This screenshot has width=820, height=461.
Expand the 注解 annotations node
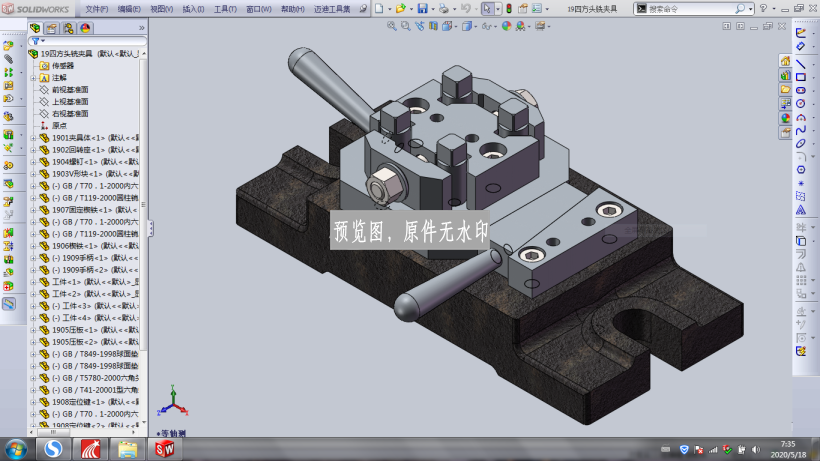[x=33, y=78]
